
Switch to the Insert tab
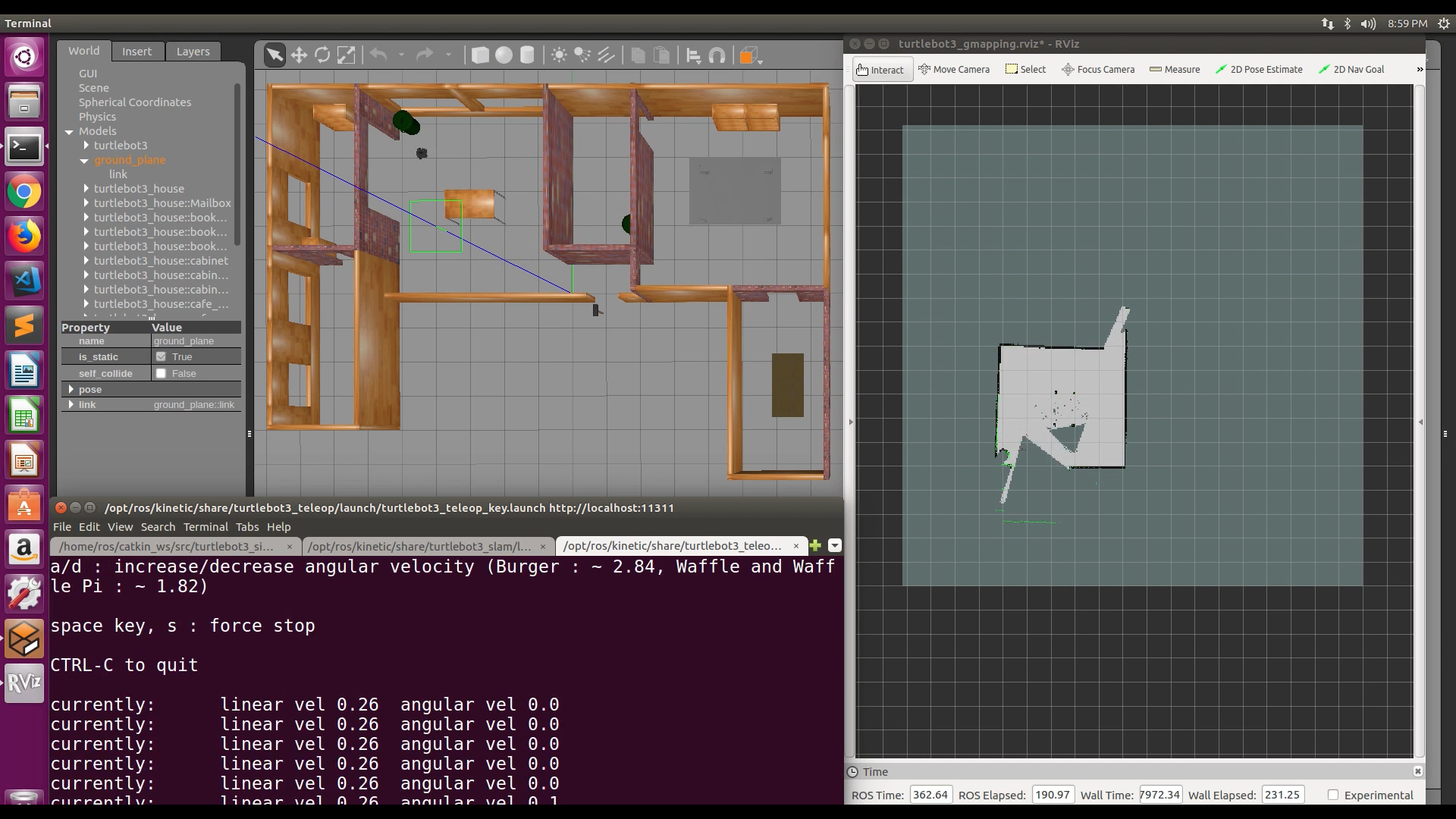(x=136, y=51)
